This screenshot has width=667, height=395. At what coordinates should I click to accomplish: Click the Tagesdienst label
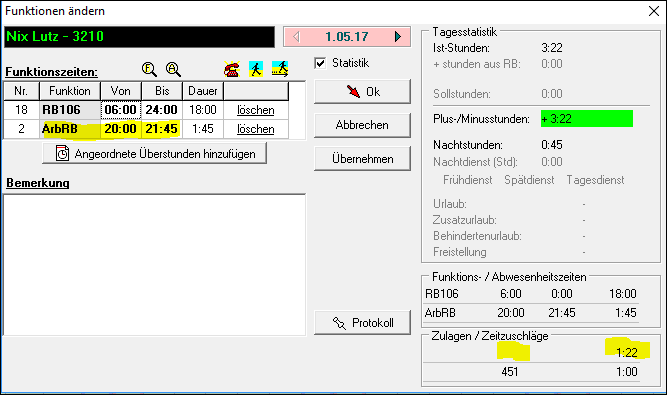click(x=595, y=180)
